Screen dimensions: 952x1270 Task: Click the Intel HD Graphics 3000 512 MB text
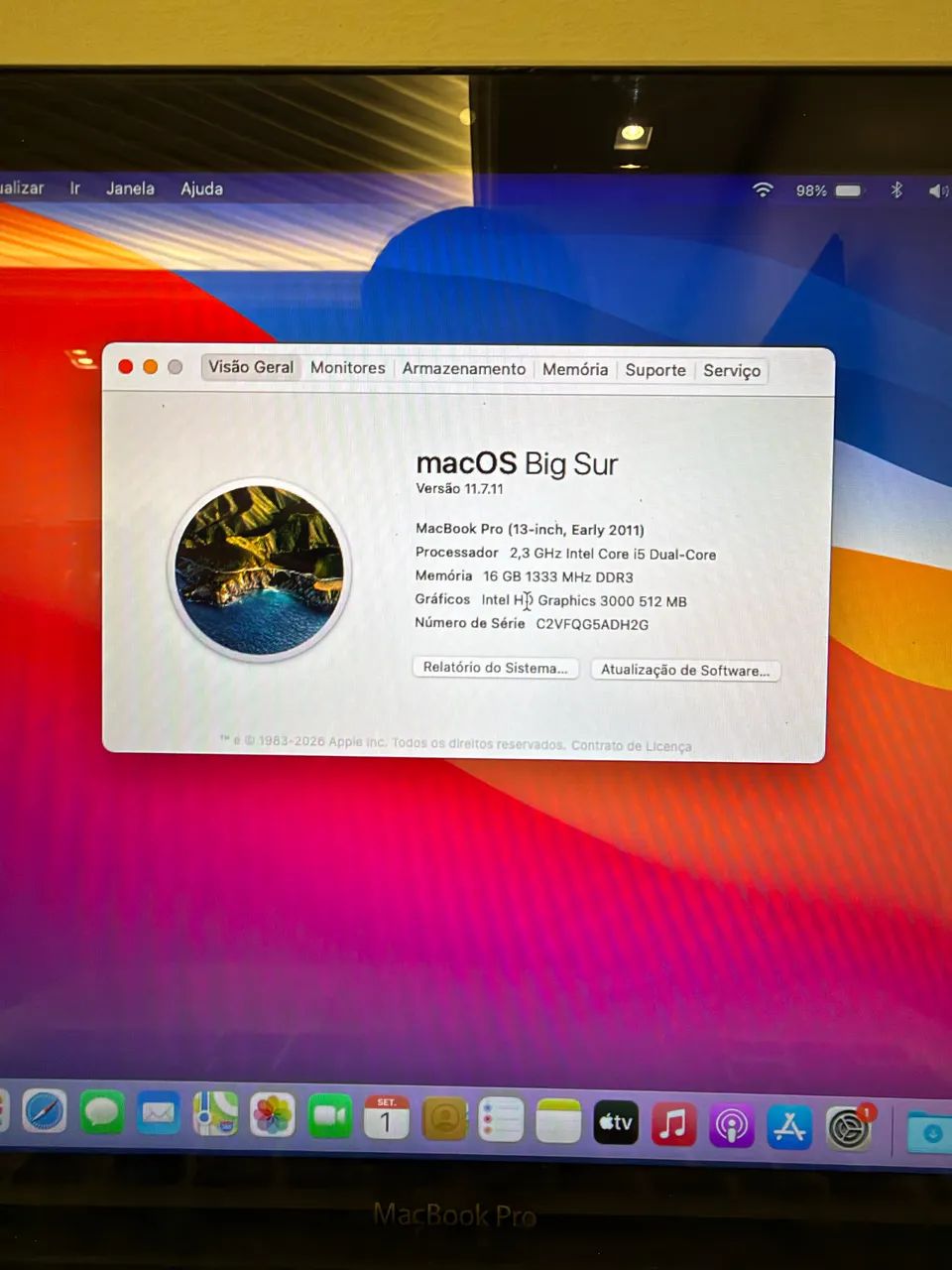point(584,600)
